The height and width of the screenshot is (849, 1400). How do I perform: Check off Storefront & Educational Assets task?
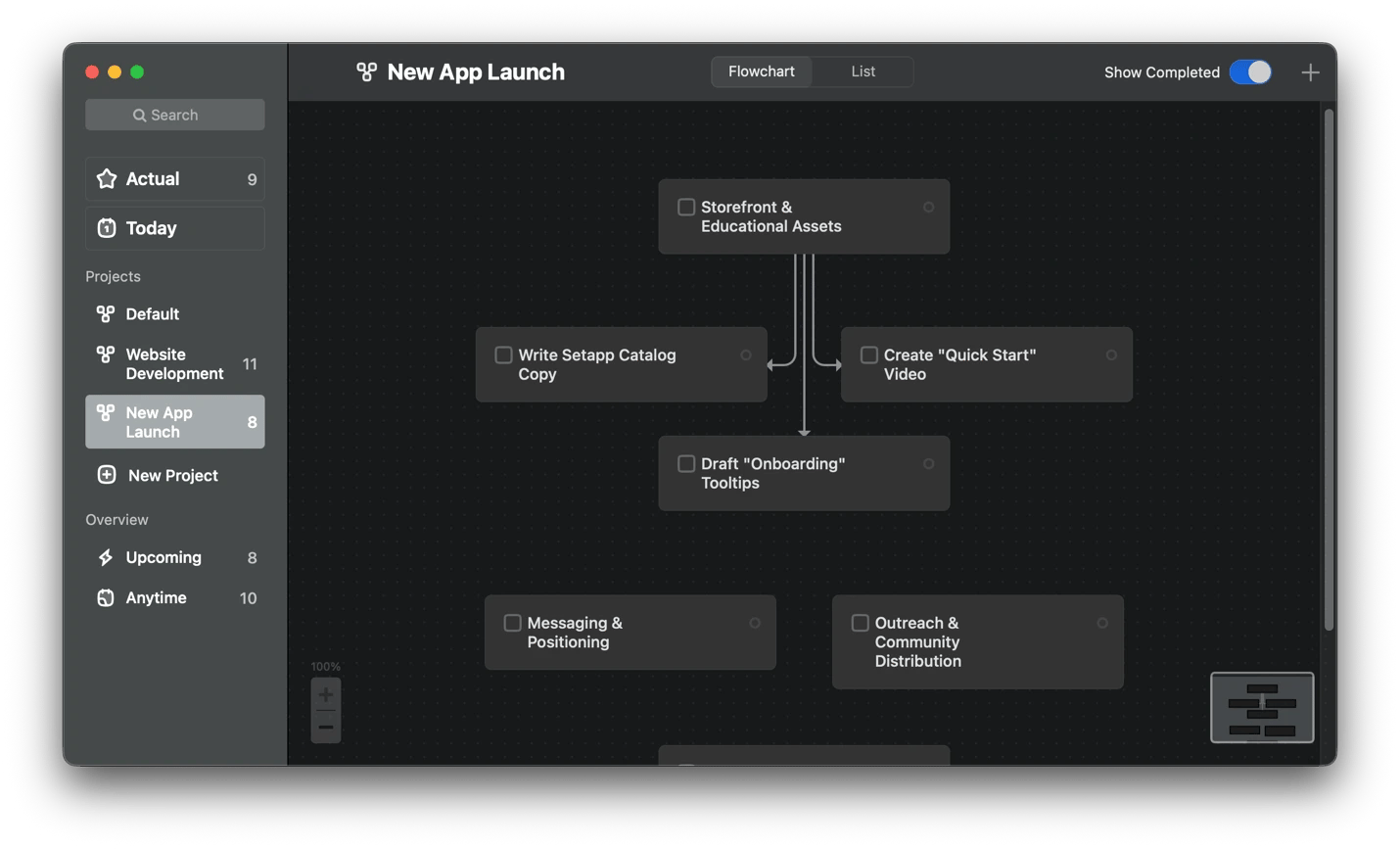coord(686,208)
